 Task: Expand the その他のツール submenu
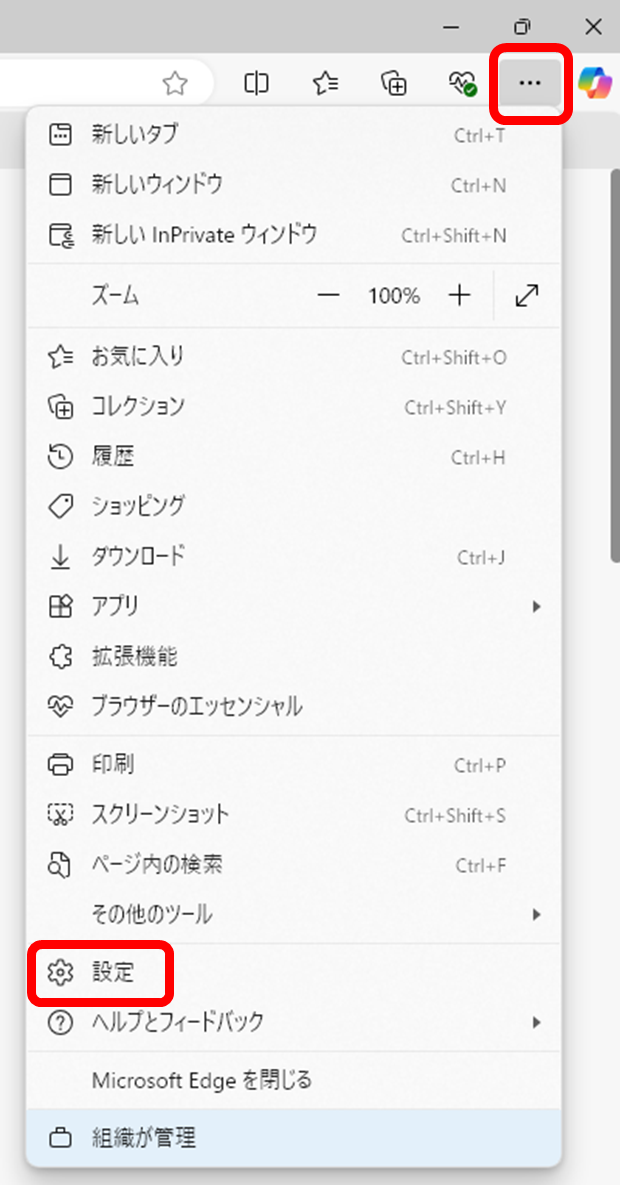pos(294,914)
